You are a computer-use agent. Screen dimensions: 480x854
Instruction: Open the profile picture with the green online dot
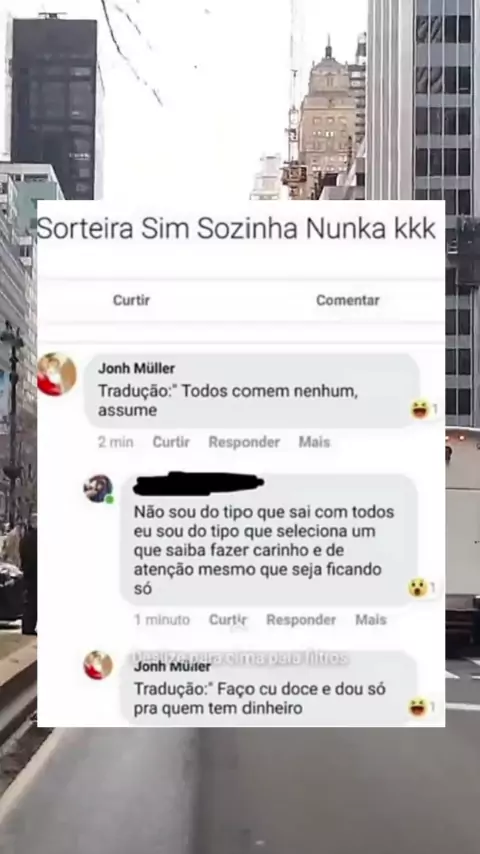click(99, 489)
